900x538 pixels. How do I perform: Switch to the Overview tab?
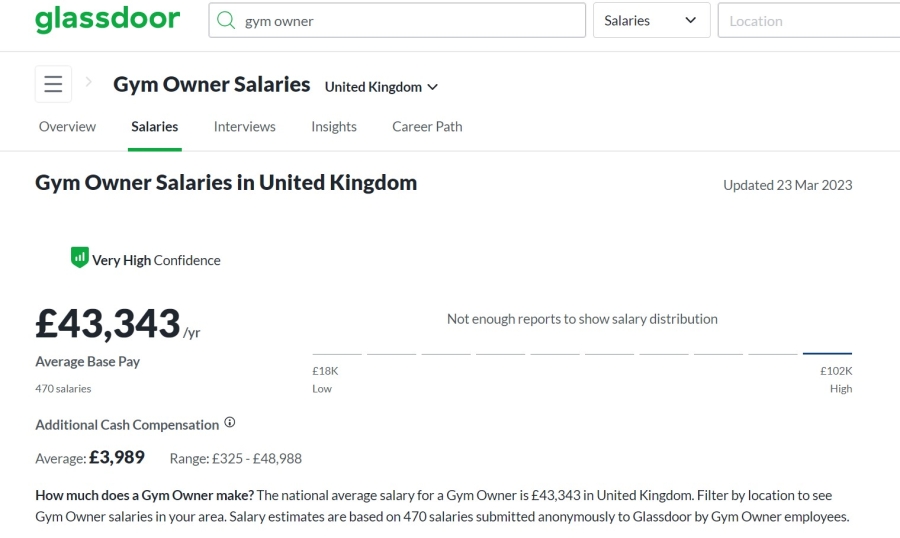[x=67, y=126]
